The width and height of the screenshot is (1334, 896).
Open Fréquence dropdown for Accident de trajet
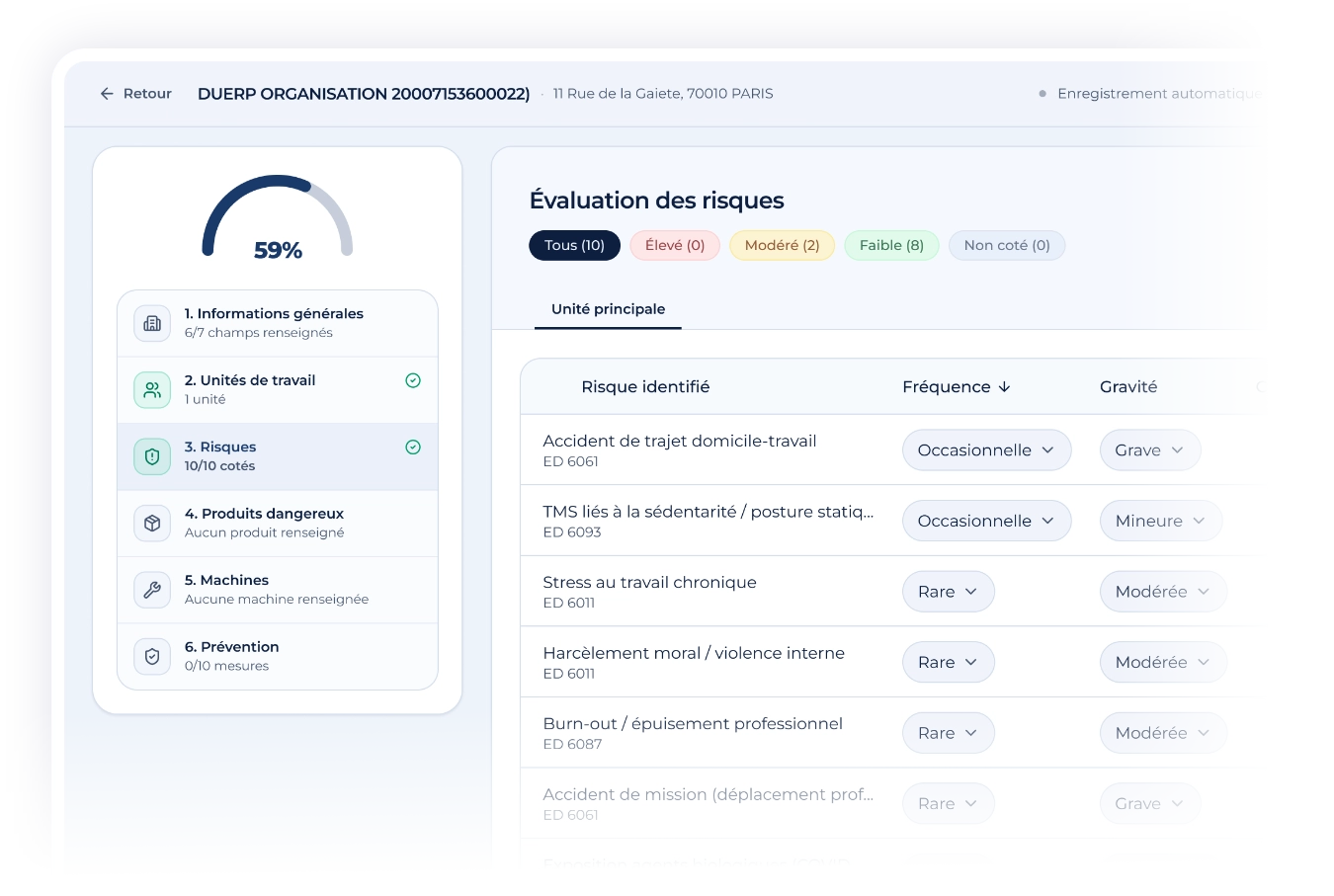click(986, 450)
